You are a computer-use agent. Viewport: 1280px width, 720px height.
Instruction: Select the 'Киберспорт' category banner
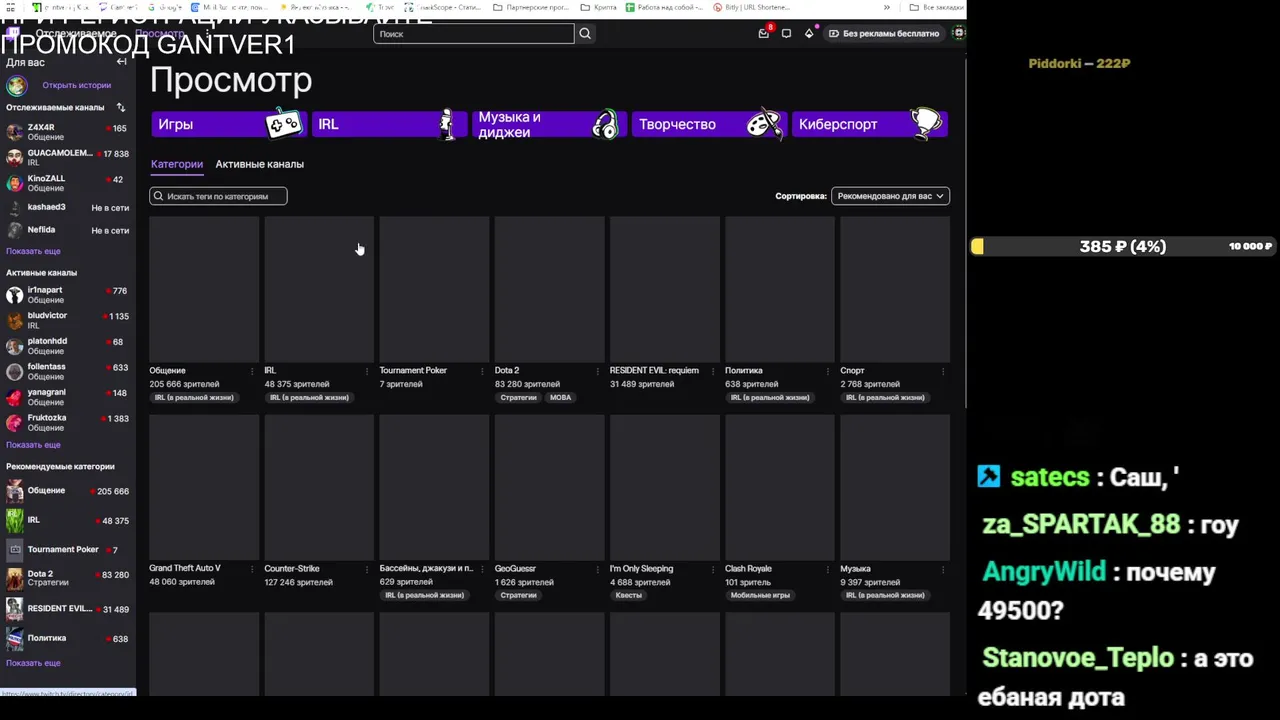(x=869, y=124)
